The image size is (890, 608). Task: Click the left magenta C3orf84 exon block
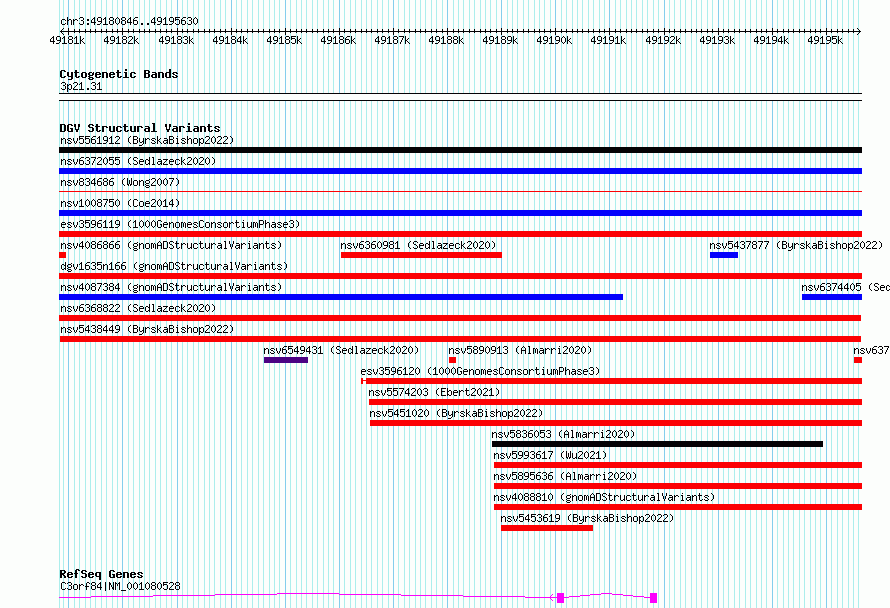click(x=560, y=598)
